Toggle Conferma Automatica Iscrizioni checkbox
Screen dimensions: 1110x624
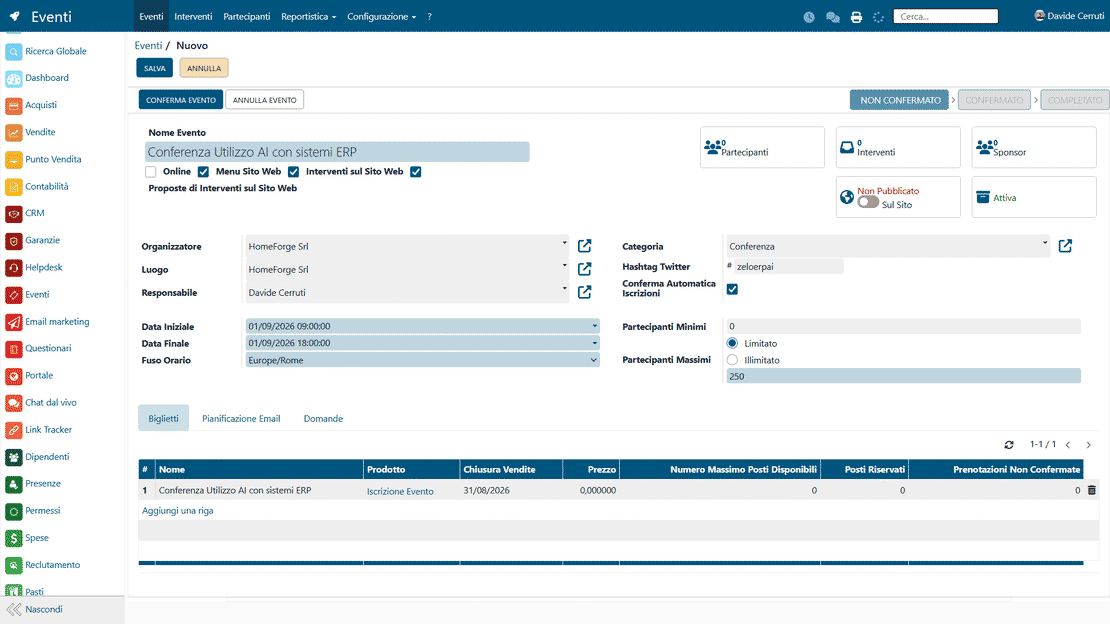[732, 289]
